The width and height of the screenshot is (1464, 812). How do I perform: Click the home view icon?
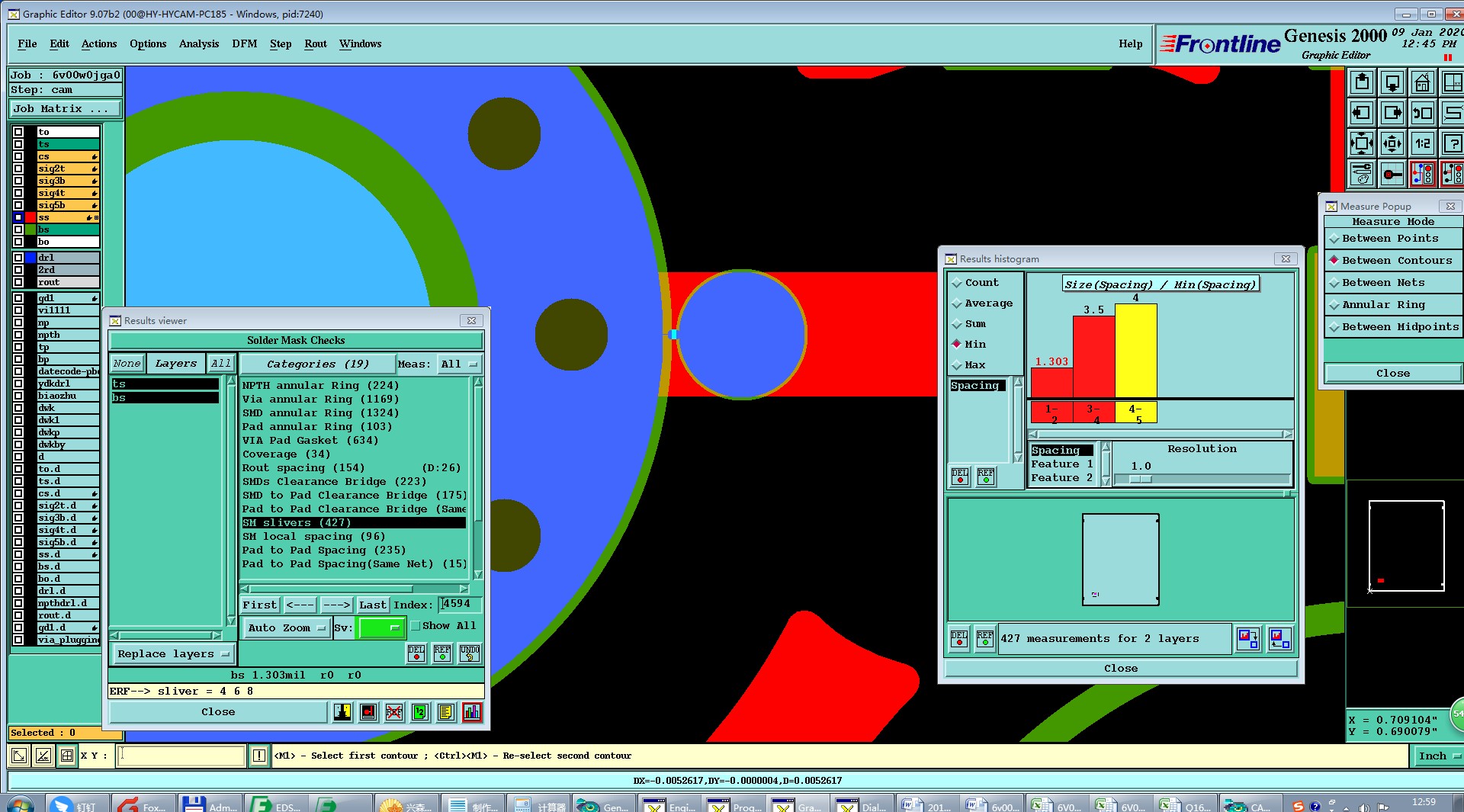pos(1423,82)
